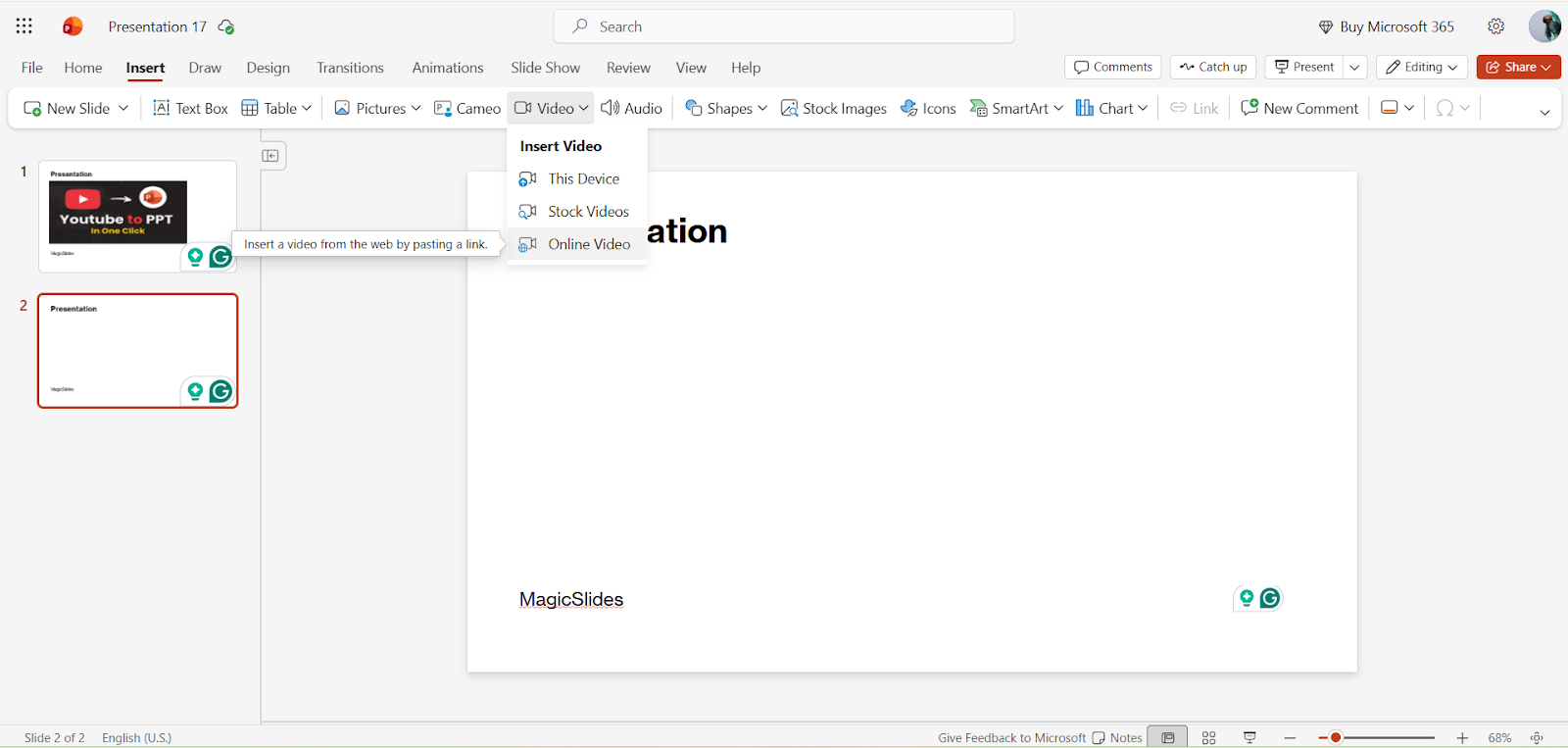This screenshot has width=1568, height=748.
Task: Insert Audio from the ribbon
Action: (x=632, y=108)
